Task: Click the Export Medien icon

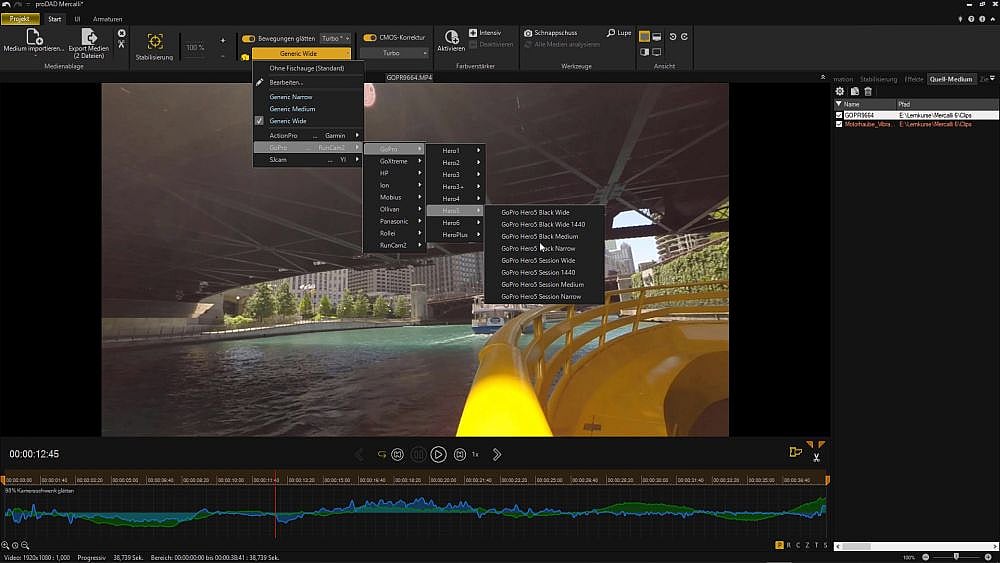Action: coord(89,37)
